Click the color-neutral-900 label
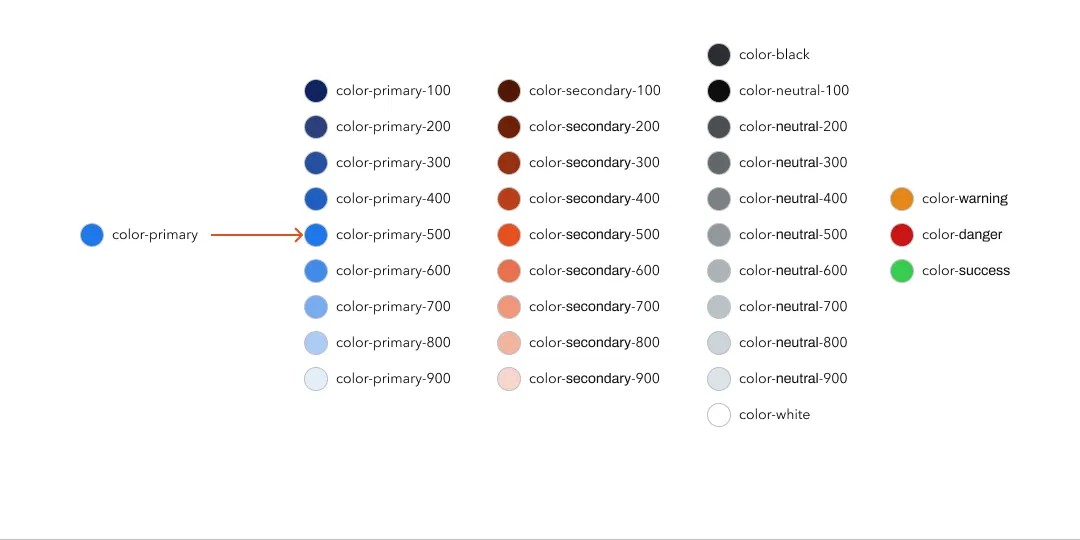The height and width of the screenshot is (540, 1080). (793, 379)
